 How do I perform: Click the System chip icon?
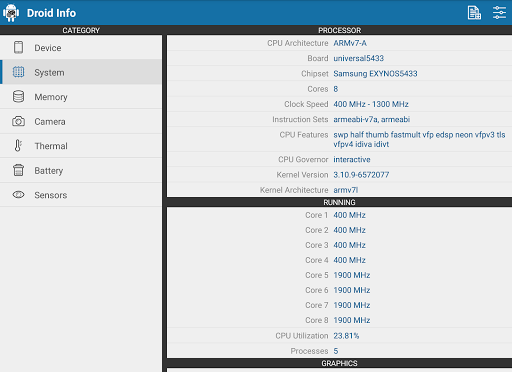(18, 72)
